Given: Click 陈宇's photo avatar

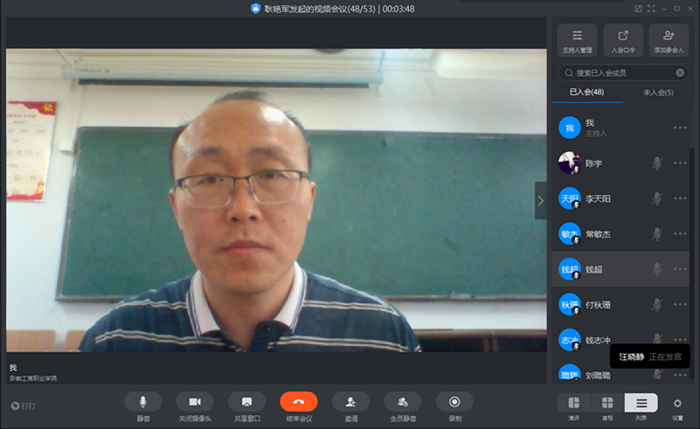Looking at the screenshot, I should (x=570, y=163).
